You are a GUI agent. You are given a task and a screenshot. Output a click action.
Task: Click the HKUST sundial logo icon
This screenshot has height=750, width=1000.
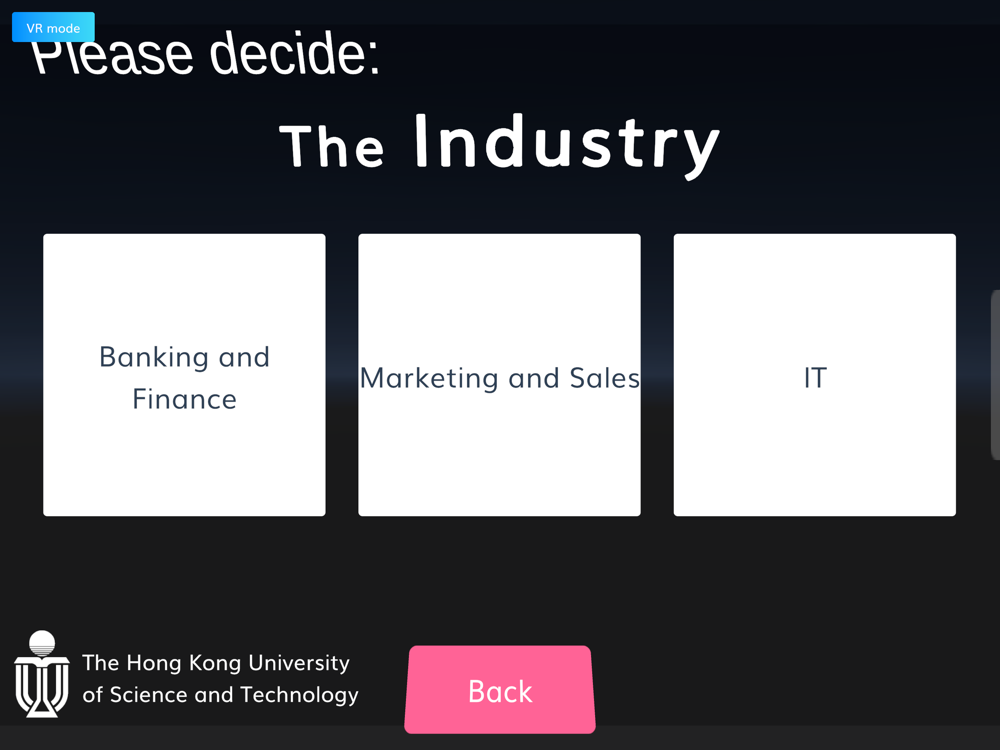pos(41,674)
